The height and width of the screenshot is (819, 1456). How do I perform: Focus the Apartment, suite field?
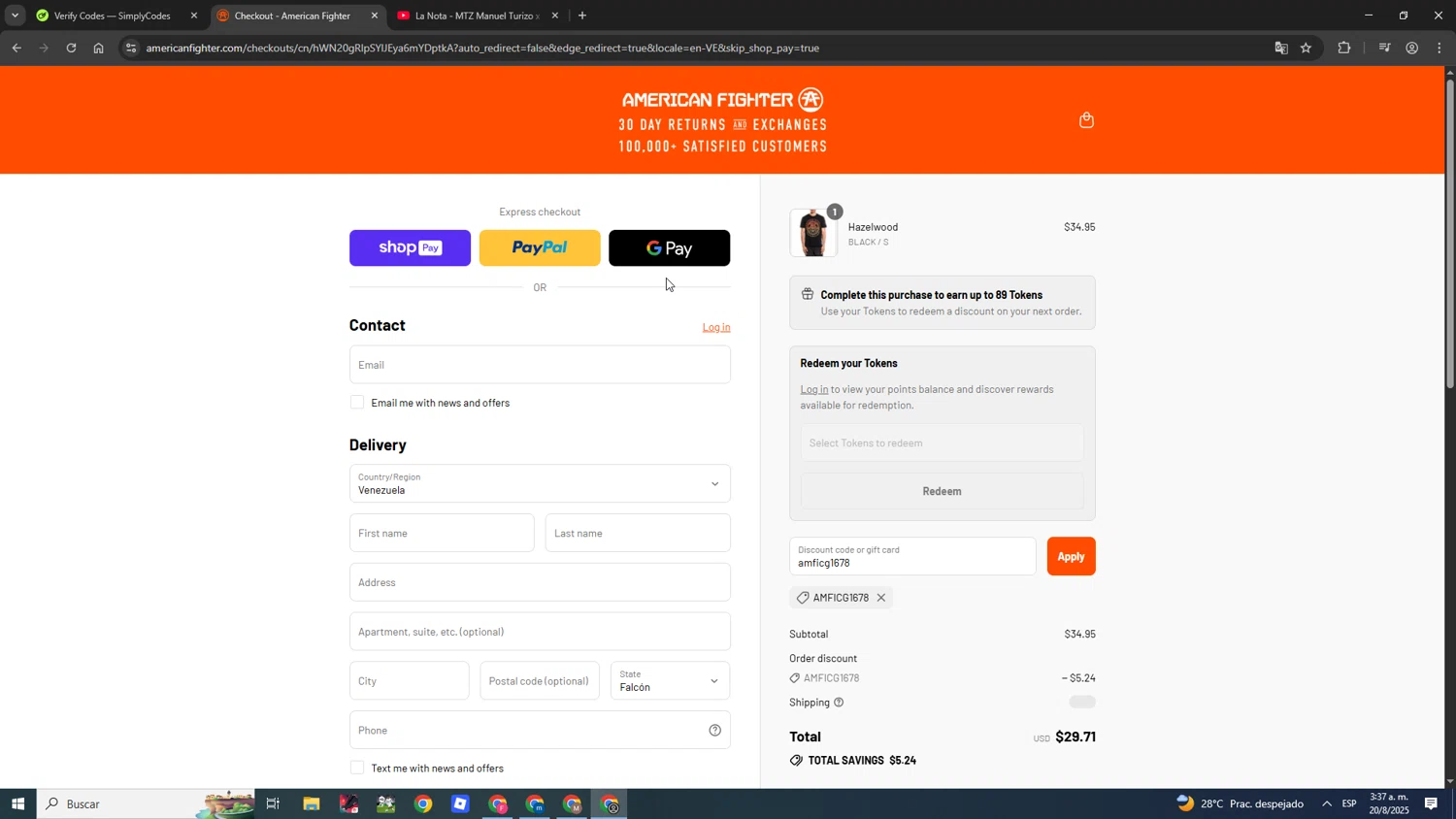click(540, 632)
